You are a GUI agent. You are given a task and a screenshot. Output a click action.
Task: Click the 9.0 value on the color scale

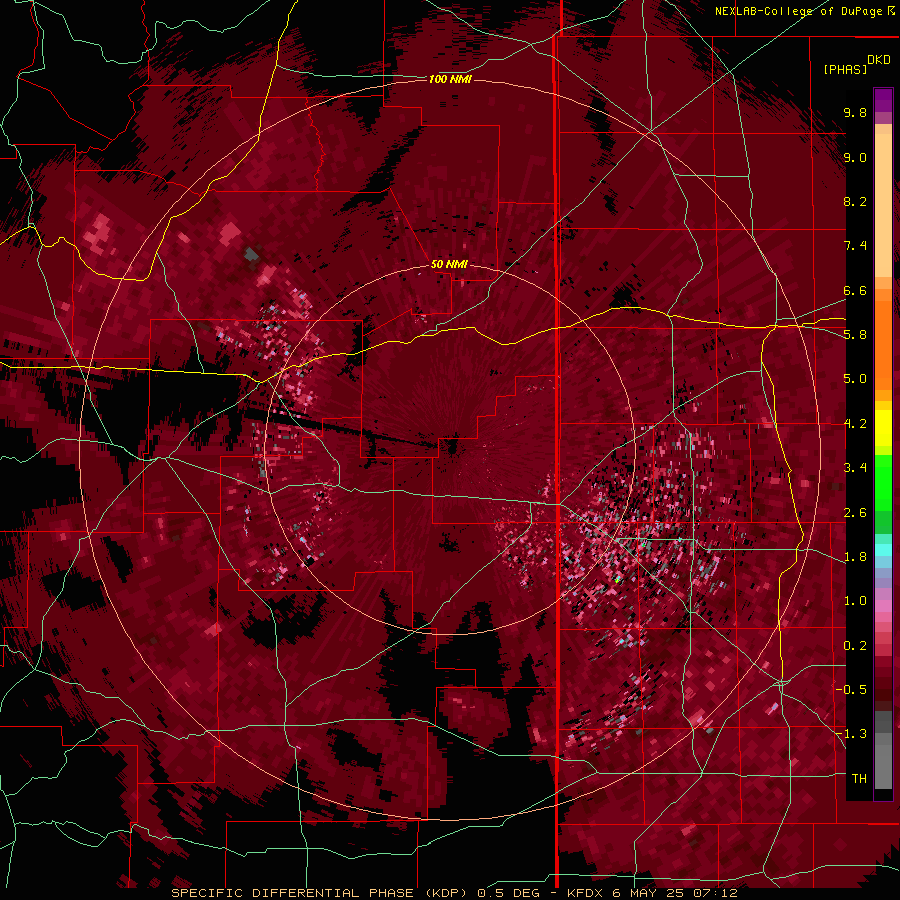tap(855, 157)
